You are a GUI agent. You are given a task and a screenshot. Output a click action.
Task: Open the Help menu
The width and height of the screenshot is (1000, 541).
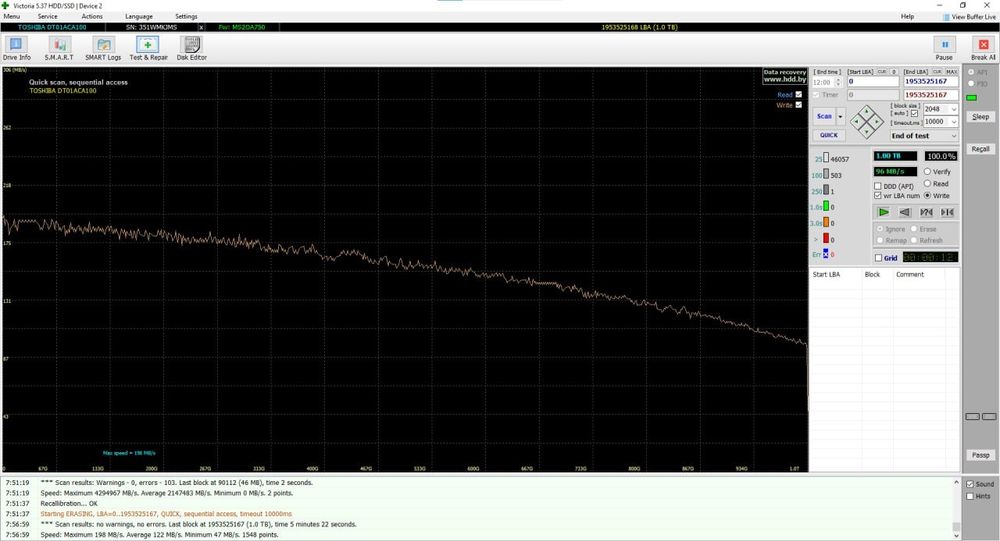(x=907, y=17)
